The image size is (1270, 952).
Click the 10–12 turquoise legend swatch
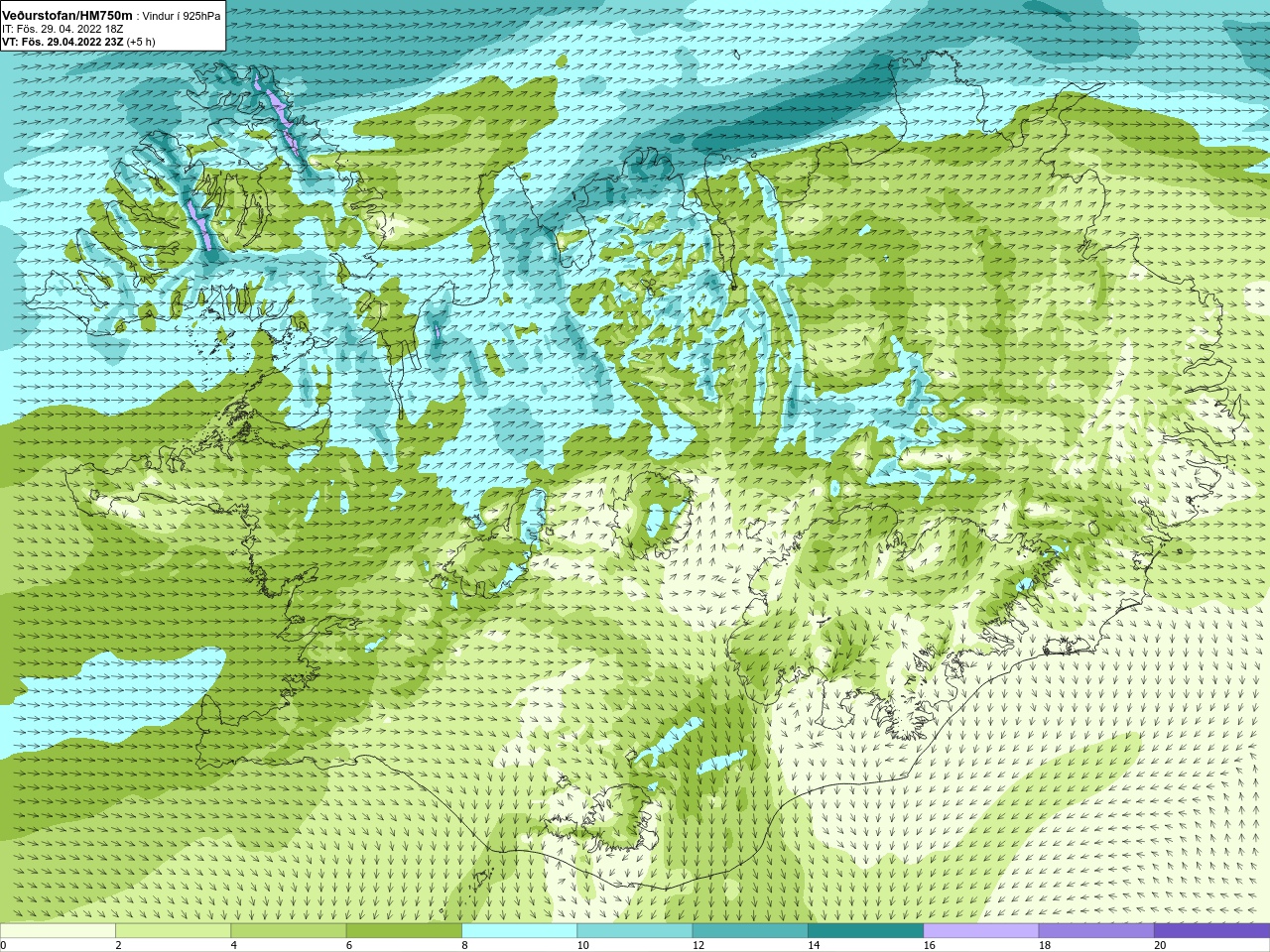coord(635,930)
